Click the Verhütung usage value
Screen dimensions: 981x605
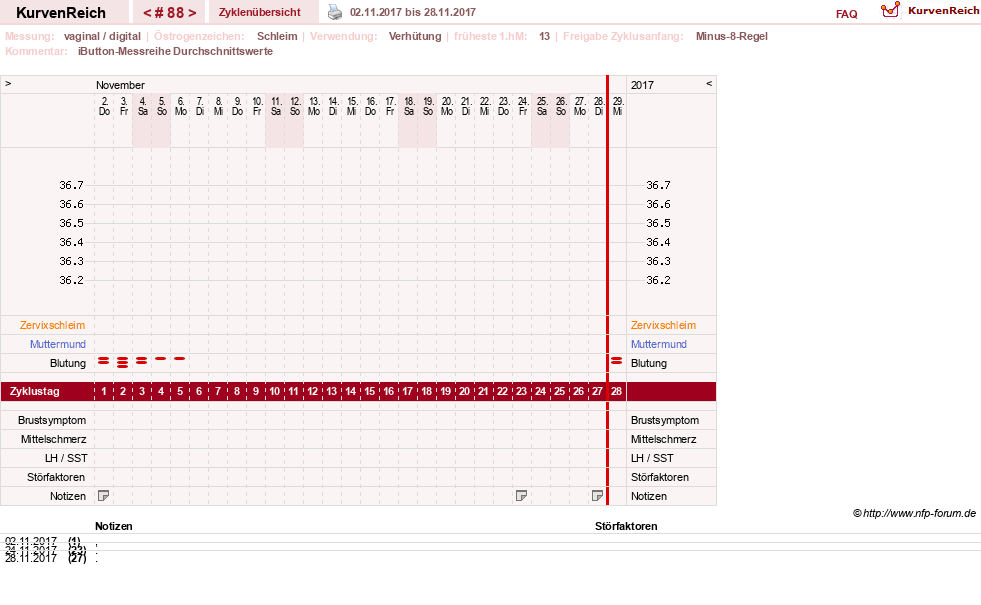click(x=415, y=36)
